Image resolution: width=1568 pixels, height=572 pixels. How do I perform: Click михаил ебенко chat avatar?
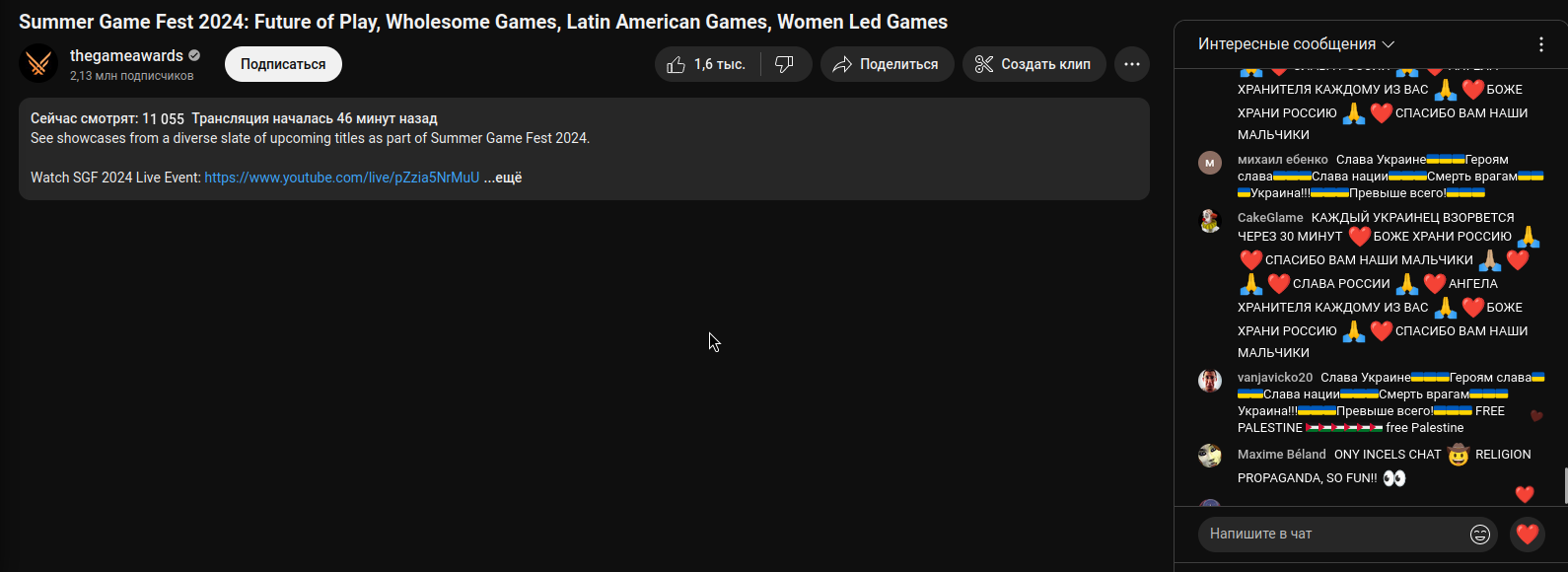(1210, 163)
